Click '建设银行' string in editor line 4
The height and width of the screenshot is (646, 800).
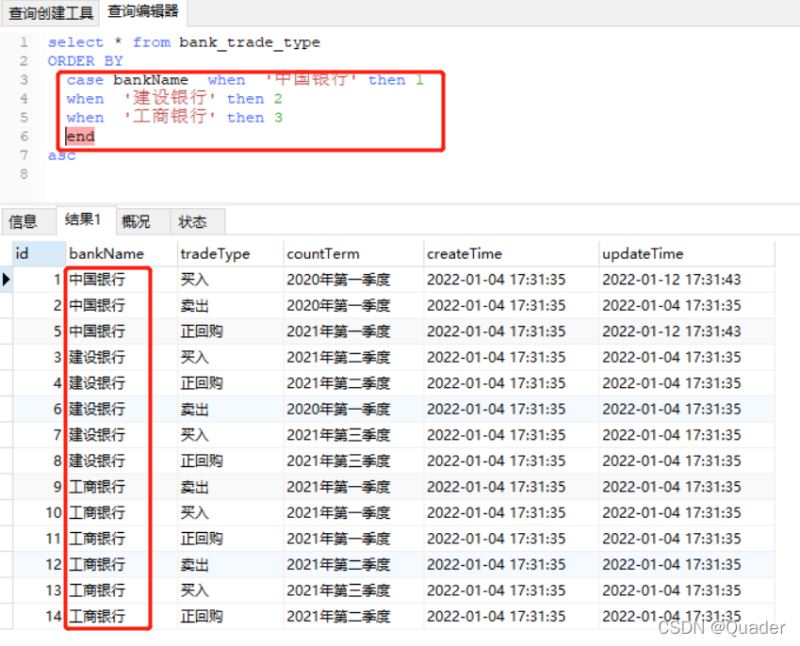coord(170,98)
